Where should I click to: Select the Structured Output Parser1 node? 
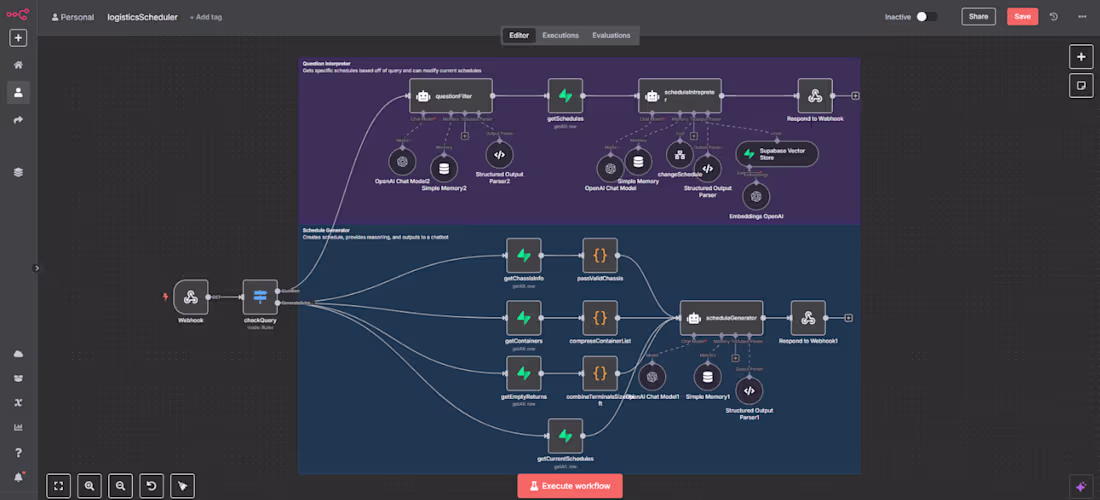pyautogui.click(x=749, y=391)
